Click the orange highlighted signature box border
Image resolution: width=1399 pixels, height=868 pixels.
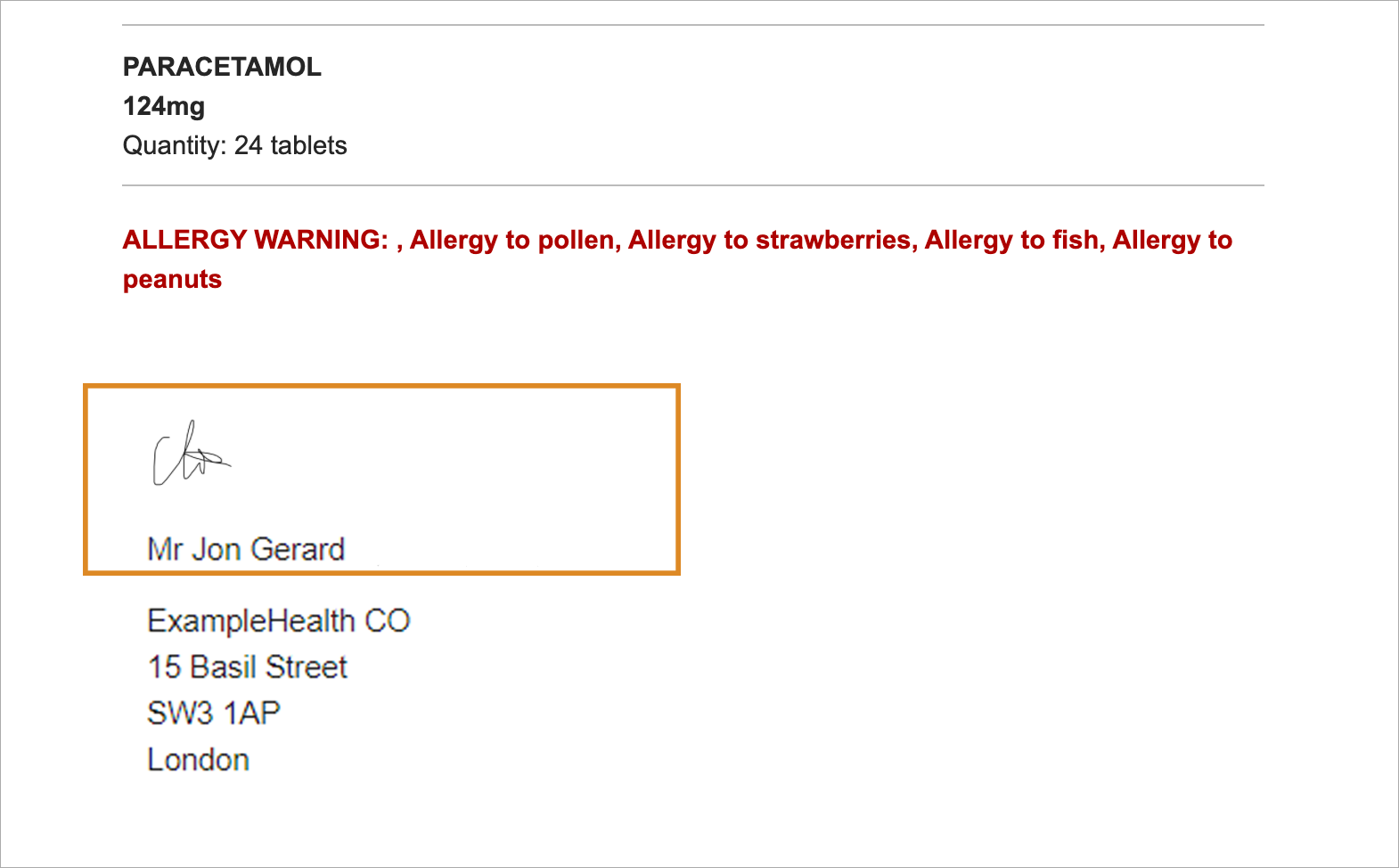click(x=381, y=387)
